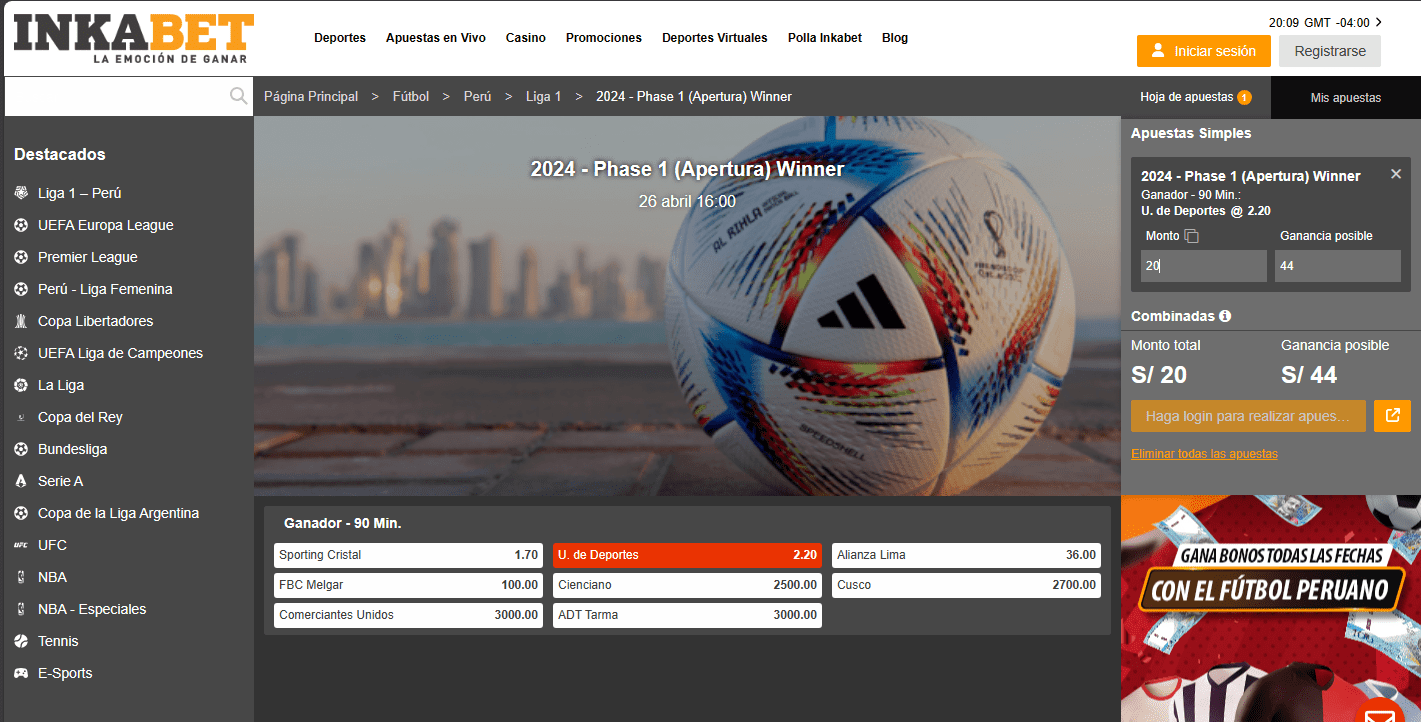Deselect the U. de Deportes 2.20 odds
Screen dimensions: 1421x722
687,555
